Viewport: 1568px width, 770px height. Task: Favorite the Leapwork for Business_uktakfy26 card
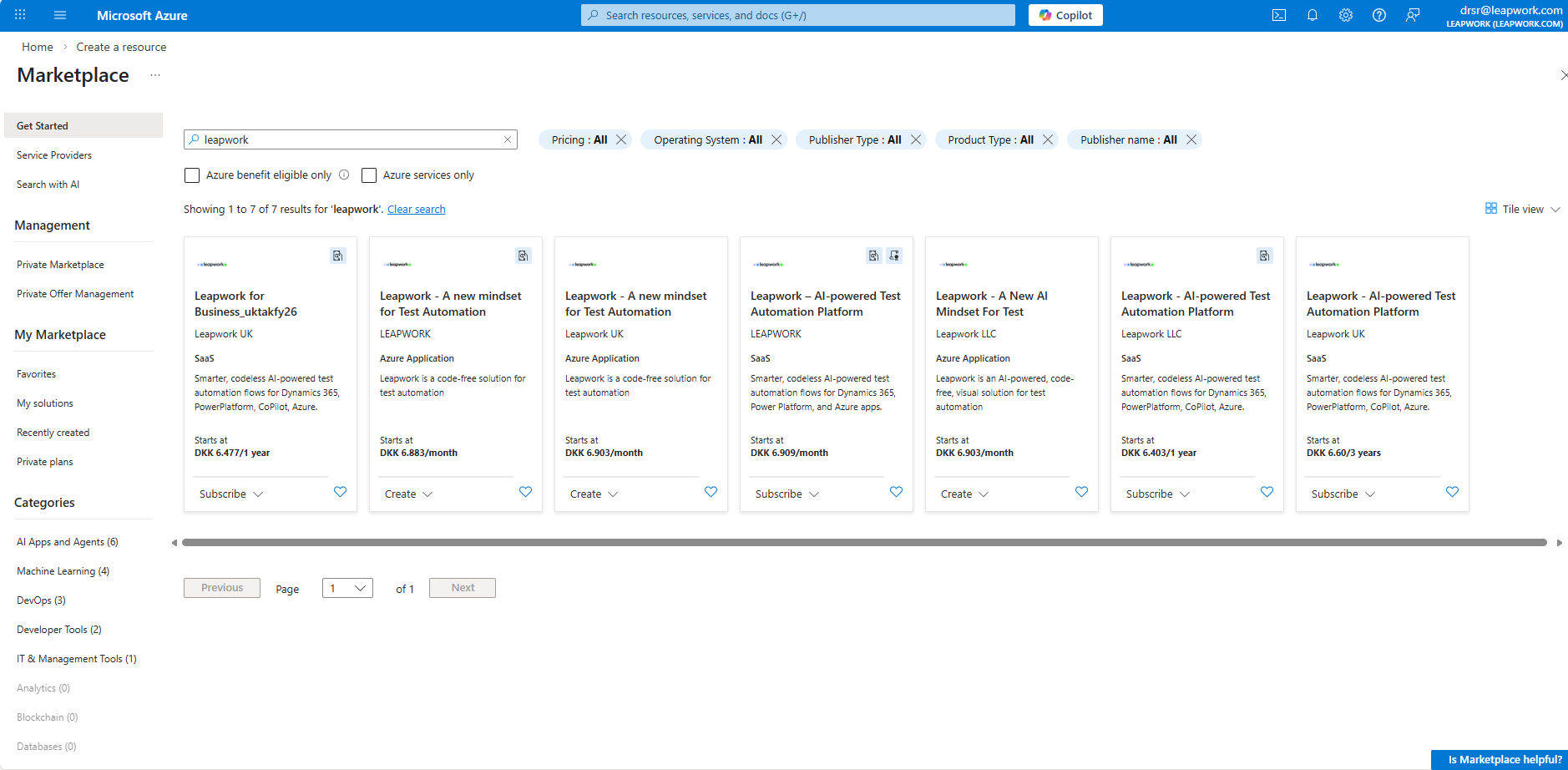coord(340,492)
